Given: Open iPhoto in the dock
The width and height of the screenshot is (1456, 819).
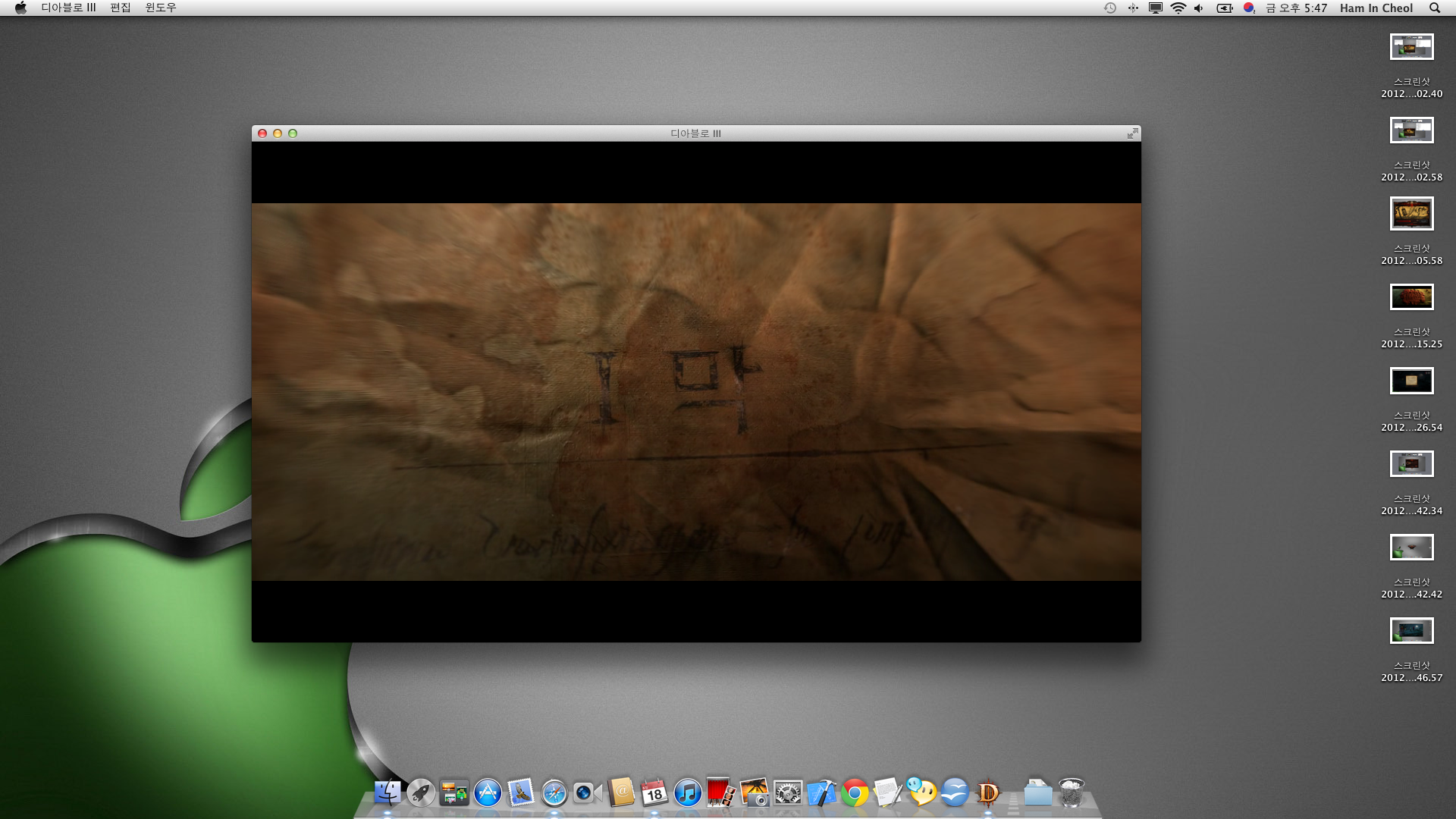Looking at the screenshot, I should tap(755, 793).
